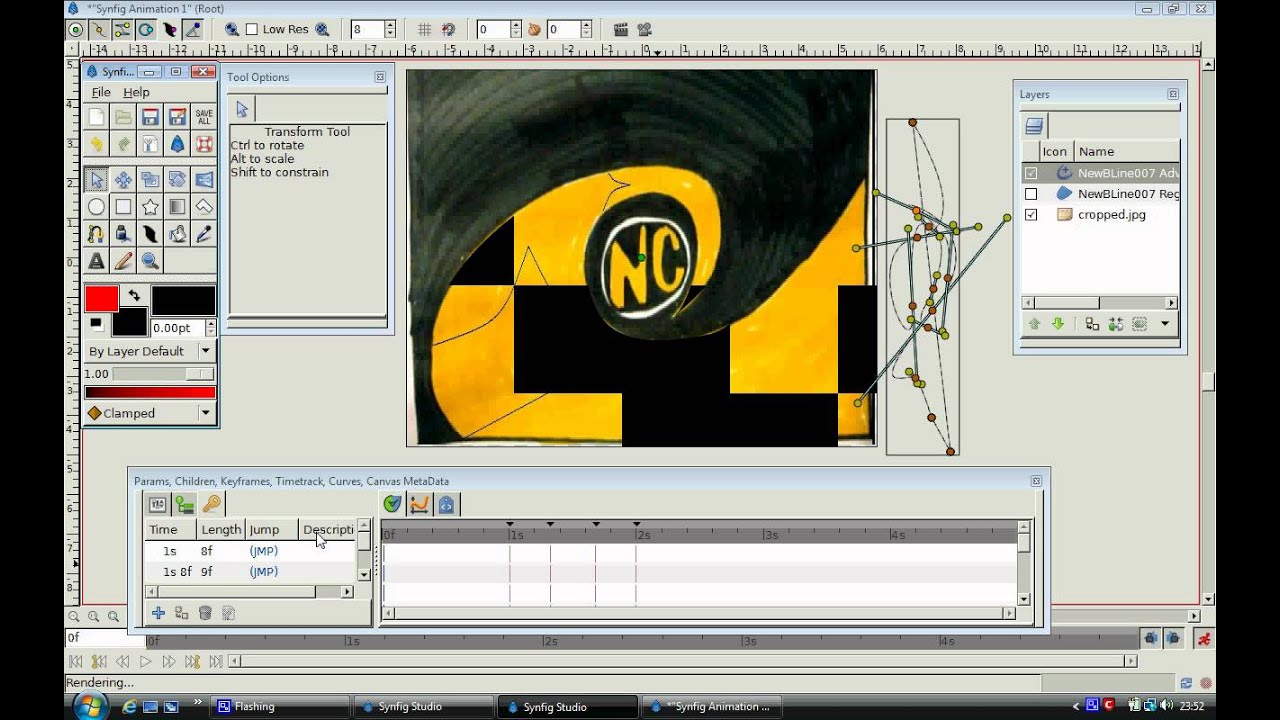The width and height of the screenshot is (1280, 720).
Task: Increase the outline width 0.00pt spinner
Action: [210, 323]
